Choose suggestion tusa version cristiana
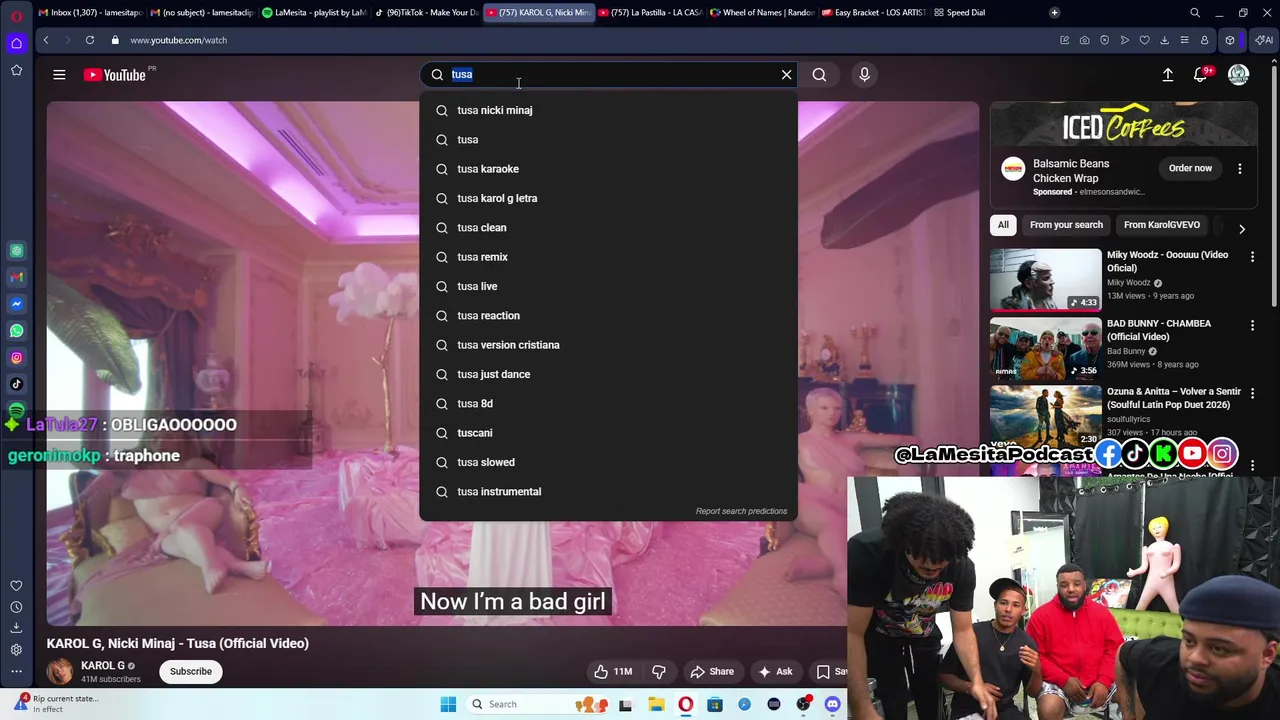 tap(608, 345)
